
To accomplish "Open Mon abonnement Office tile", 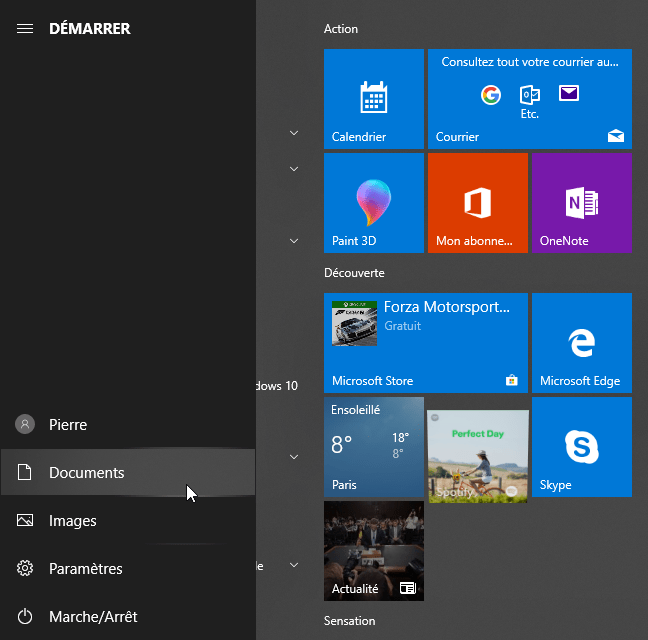I will coord(478,203).
